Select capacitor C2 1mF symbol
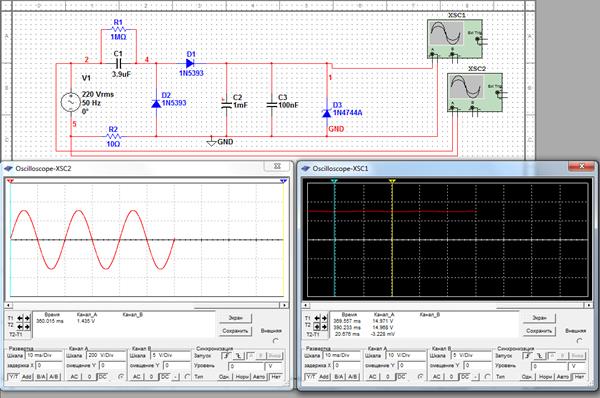 [x=227, y=104]
